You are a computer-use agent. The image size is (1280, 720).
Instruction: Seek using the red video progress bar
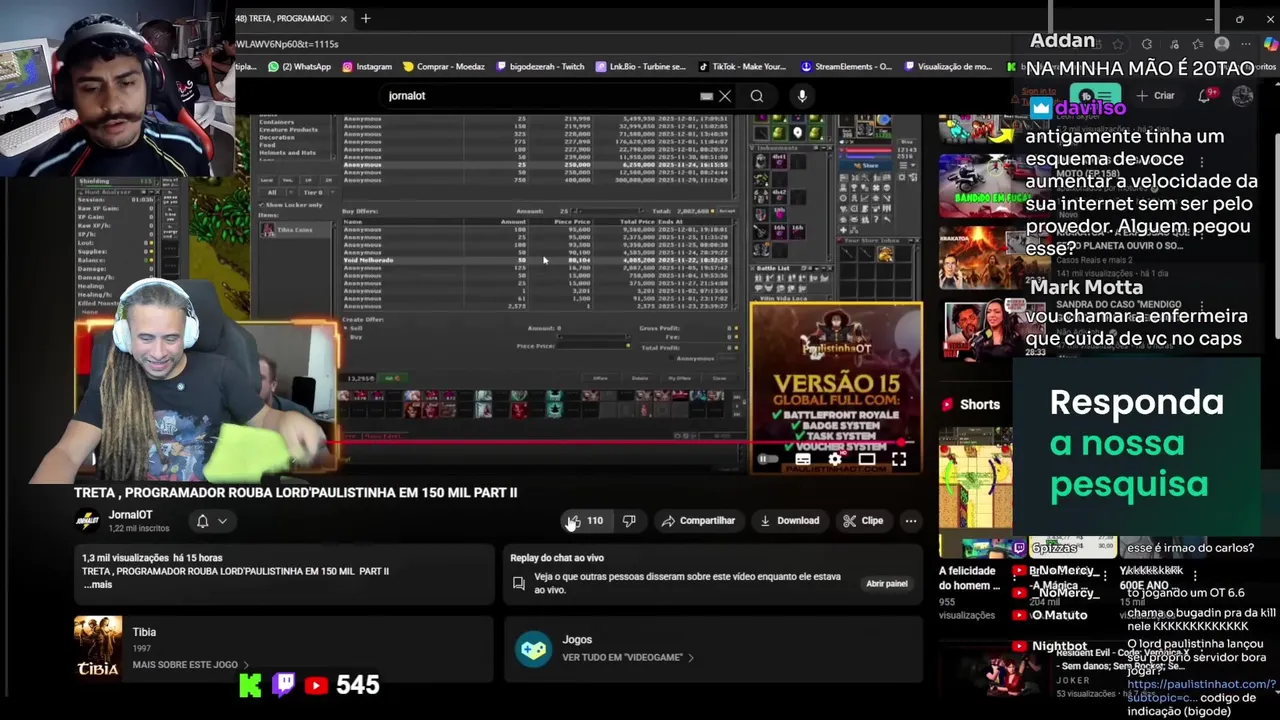tap(620, 441)
